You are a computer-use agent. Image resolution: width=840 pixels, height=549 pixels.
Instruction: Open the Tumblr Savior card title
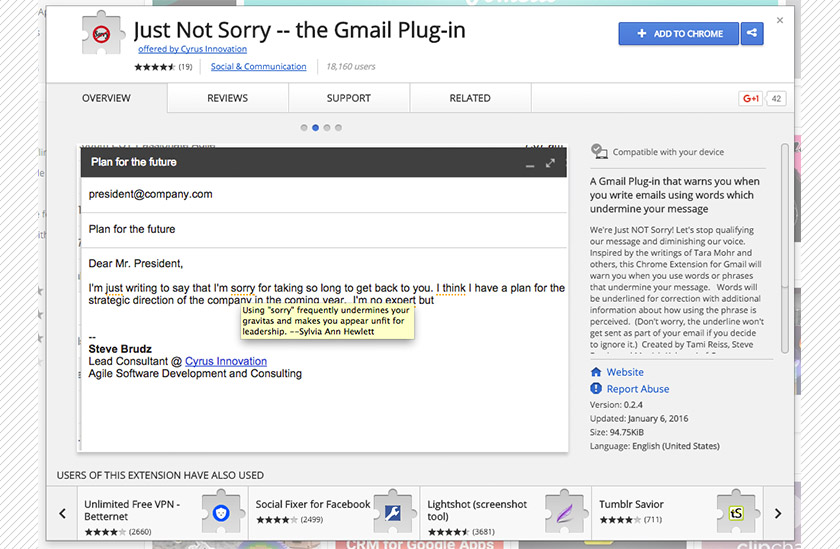(631, 504)
